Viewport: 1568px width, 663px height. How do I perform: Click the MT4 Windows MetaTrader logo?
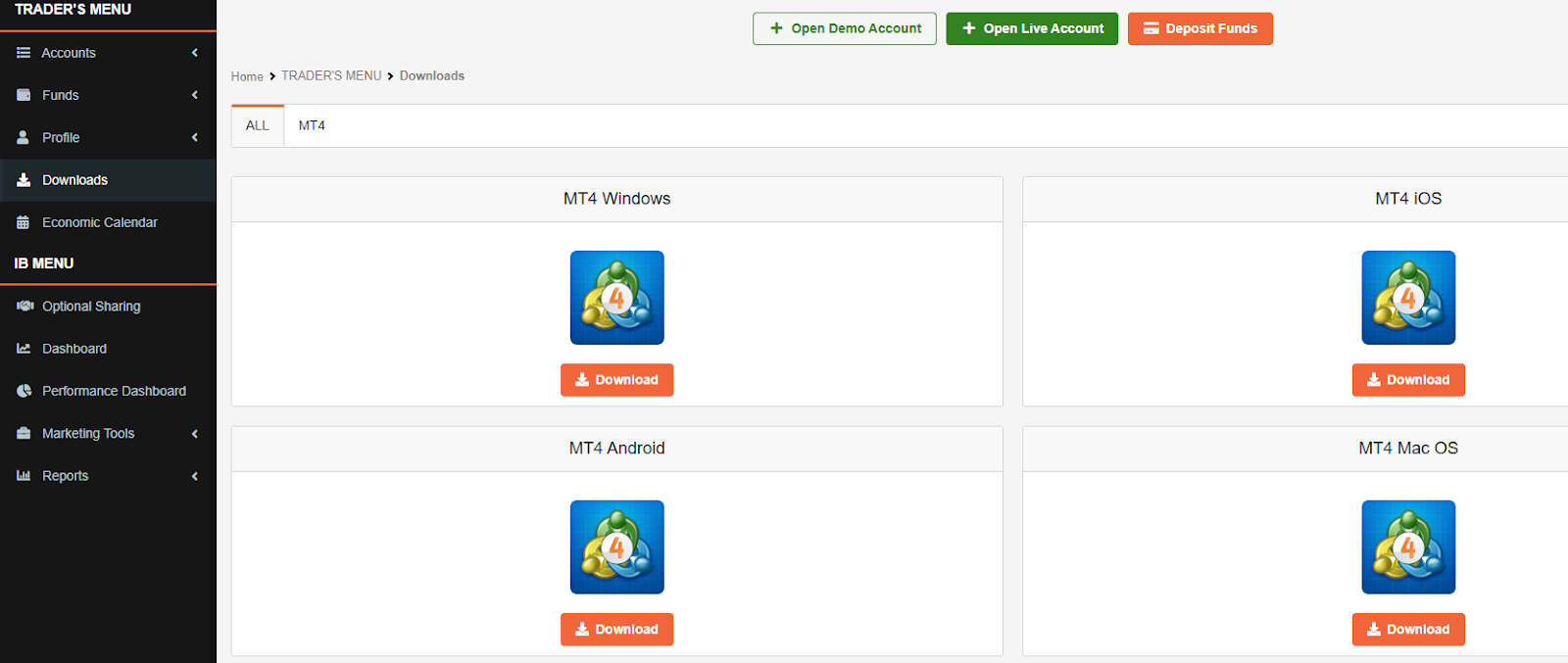[617, 298]
